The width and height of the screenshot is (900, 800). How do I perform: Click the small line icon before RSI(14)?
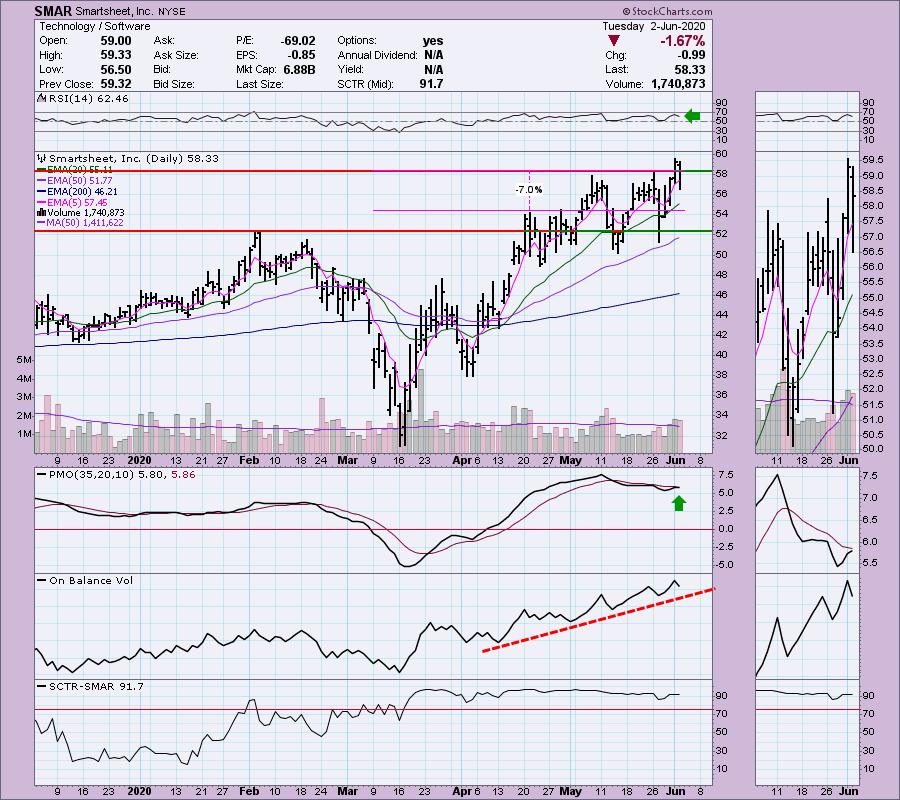tap(41, 98)
